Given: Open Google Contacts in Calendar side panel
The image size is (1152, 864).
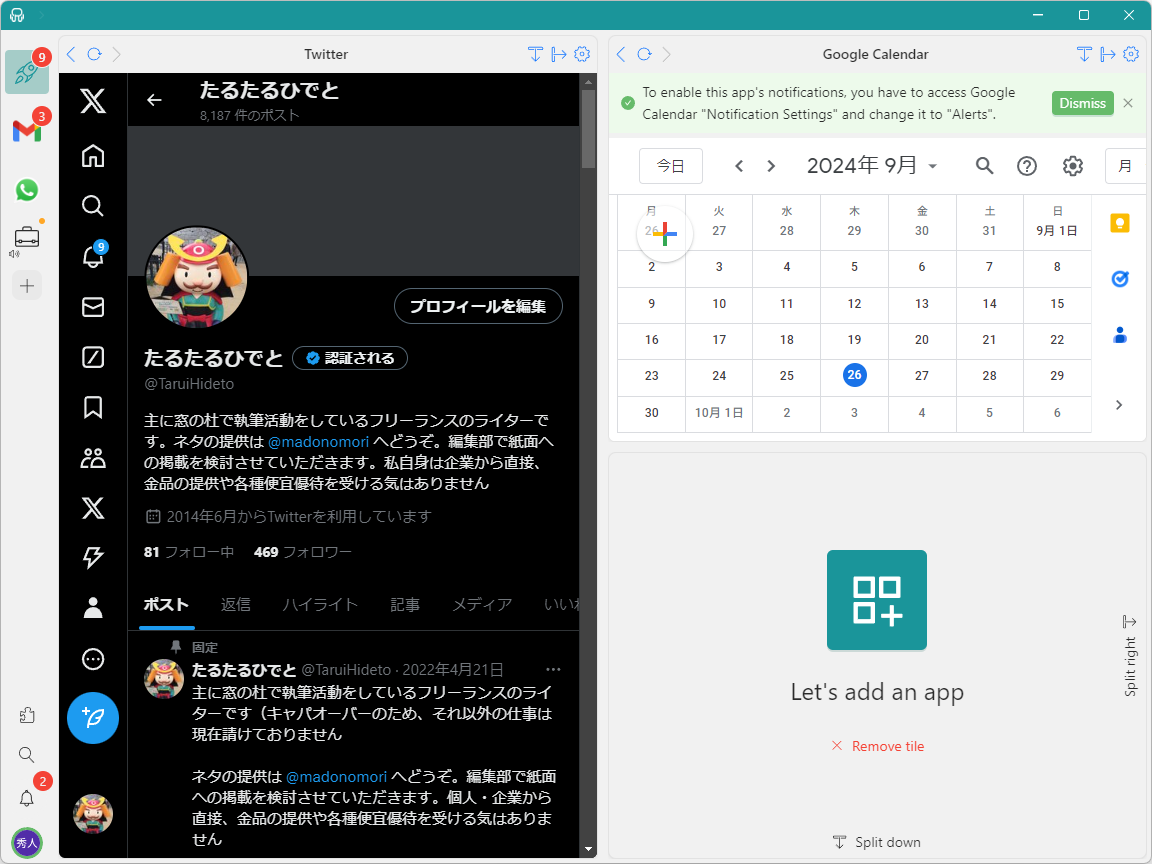Looking at the screenshot, I should (1120, 337).
